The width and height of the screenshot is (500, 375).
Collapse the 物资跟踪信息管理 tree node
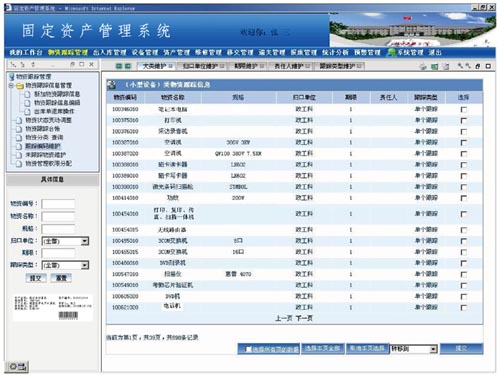pyautogui.click(x=11, y=86)
